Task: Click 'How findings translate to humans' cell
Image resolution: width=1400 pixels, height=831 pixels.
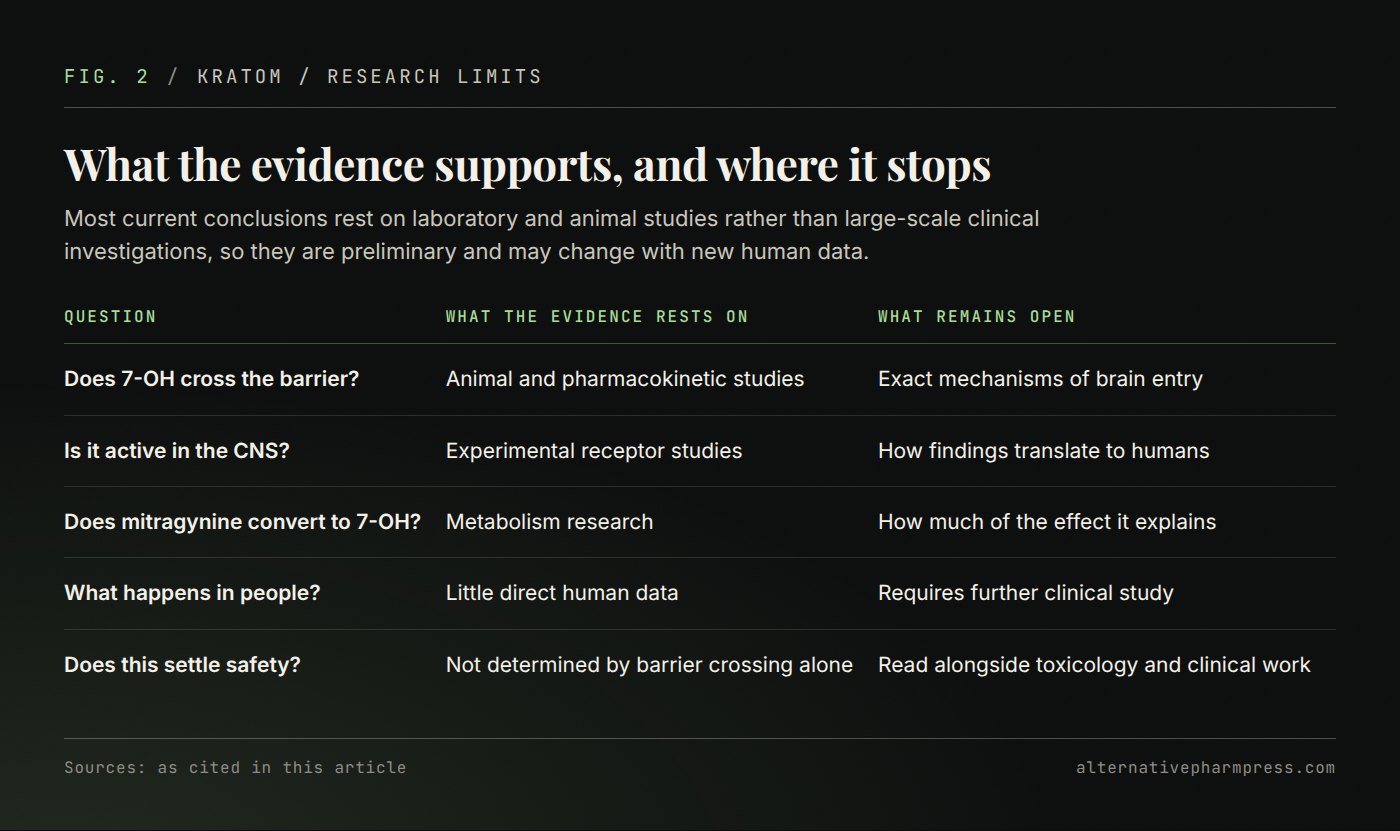Action: [x=1043, y=451]
